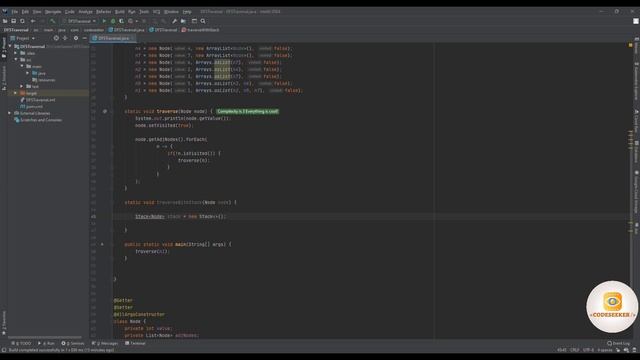Click the expand/collapse all icon in Project panel
640x360 pixels.
pyautogui.click(x=65, y=38)
